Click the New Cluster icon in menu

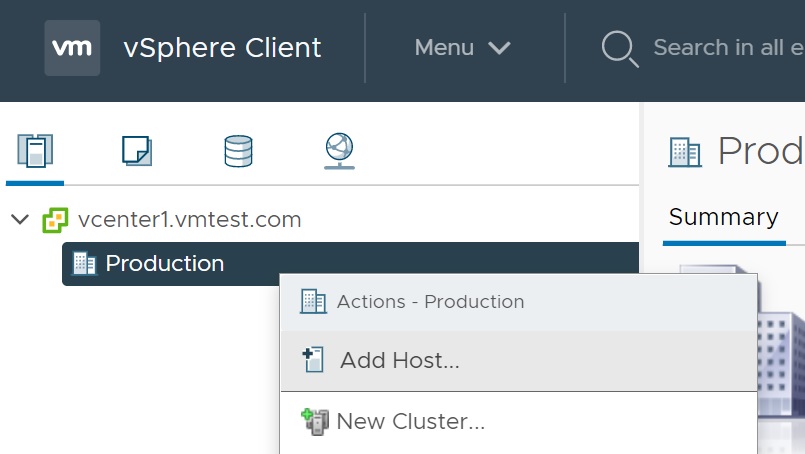(x=314, y=422)
